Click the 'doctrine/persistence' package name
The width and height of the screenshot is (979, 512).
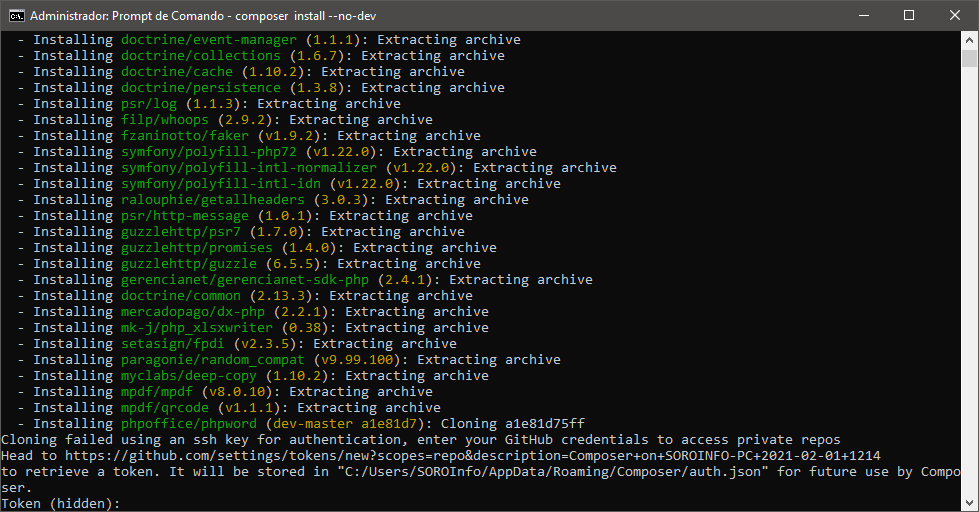[200, 88]
